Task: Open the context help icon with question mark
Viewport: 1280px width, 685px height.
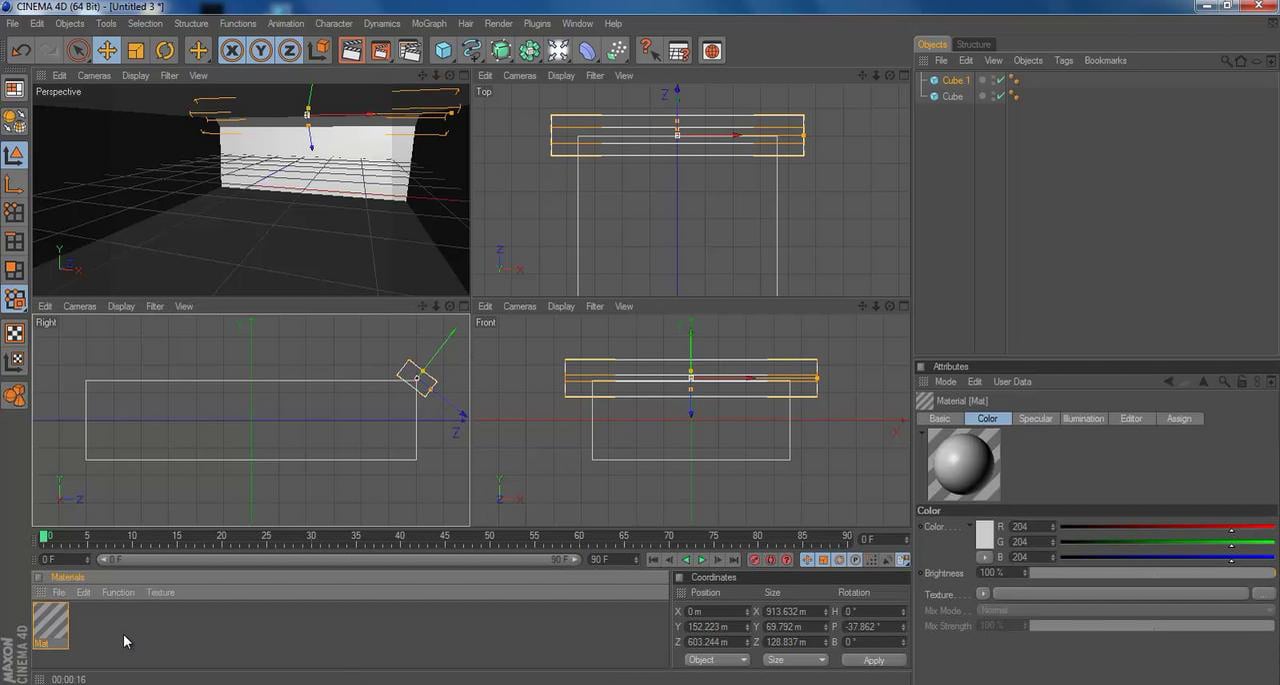Action: [x=649, y=50]
